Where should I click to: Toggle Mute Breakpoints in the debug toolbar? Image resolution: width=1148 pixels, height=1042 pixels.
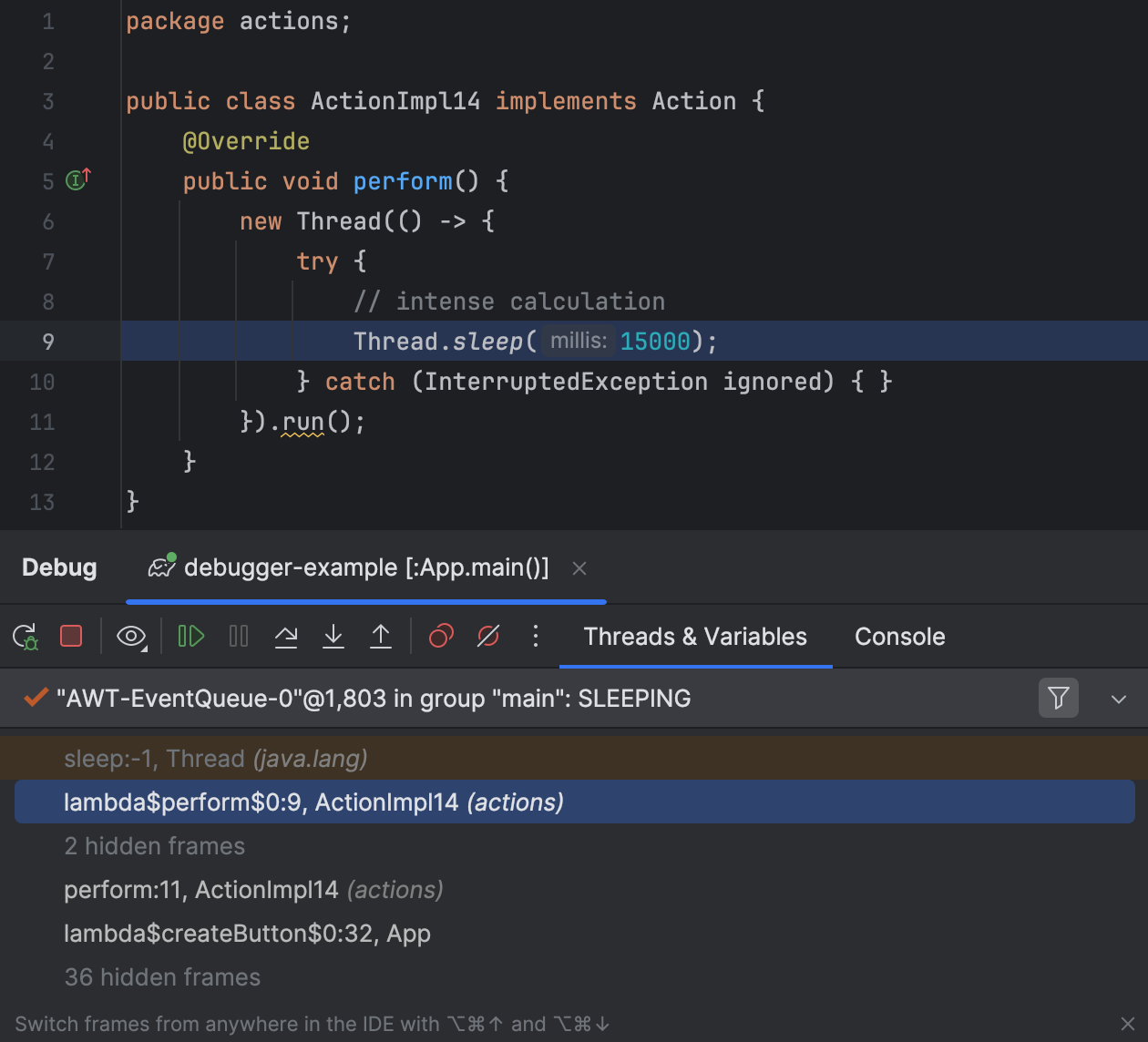(x=440, y=636)
